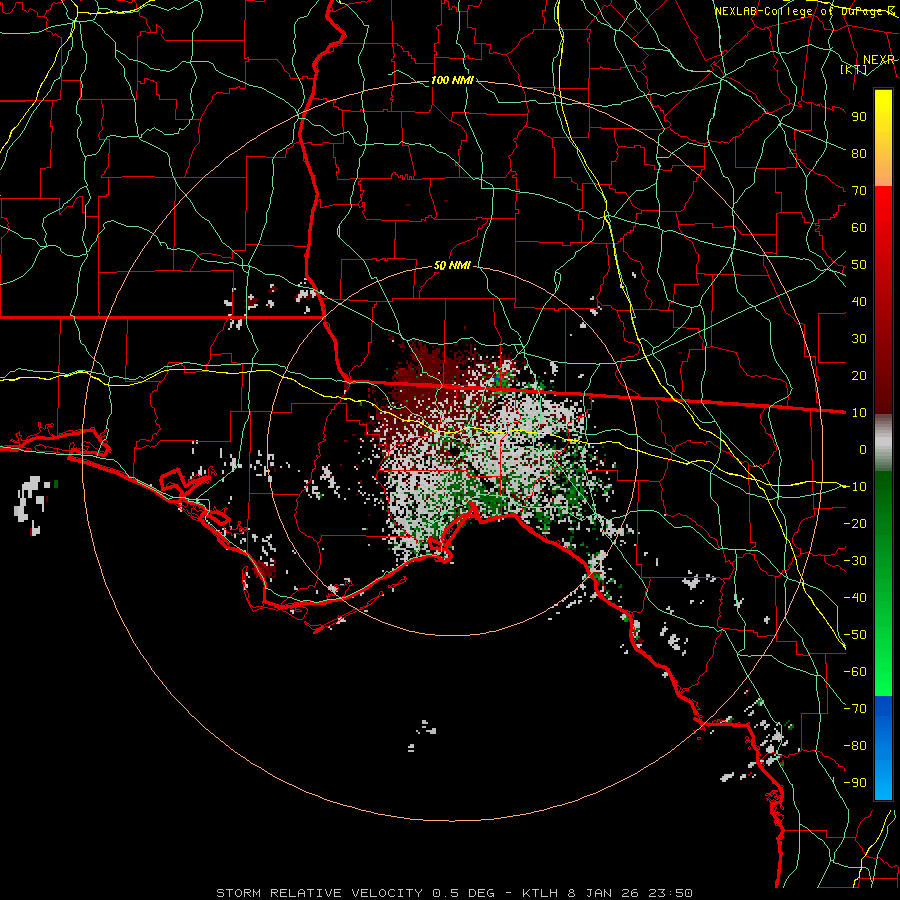The image size is (900, 900).
Task: Click the gray zero-velocity band of the color bar
Action: pyautogui.click(x=883, y=443)
